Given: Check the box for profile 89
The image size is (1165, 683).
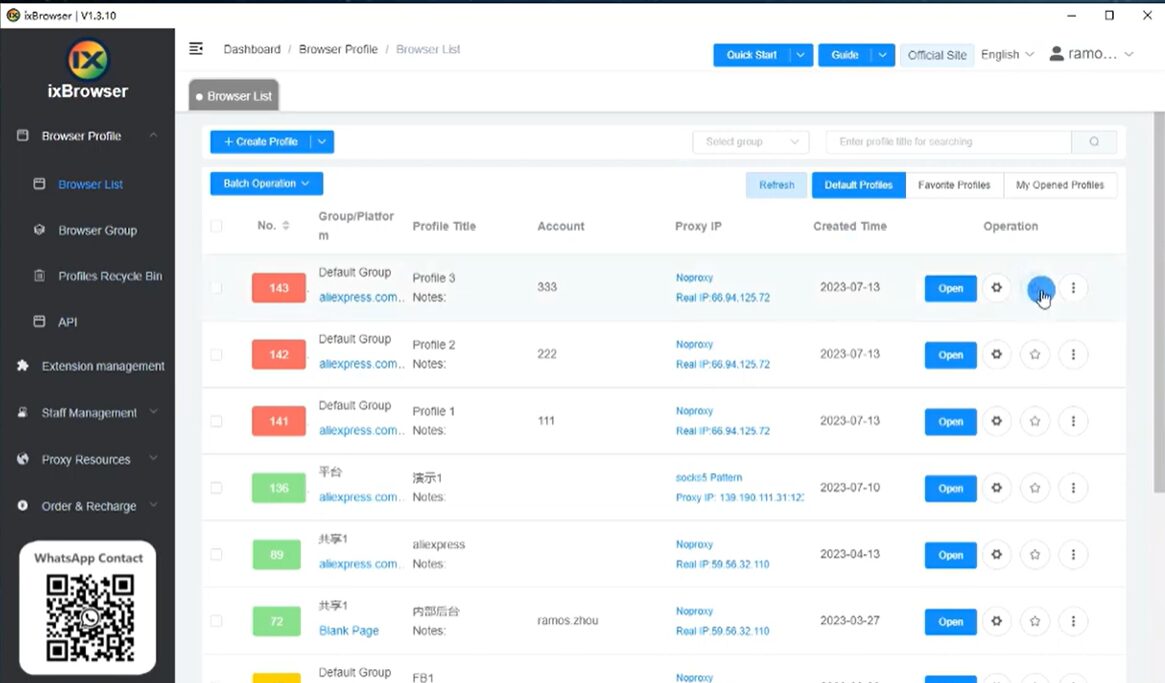Looking at the screenshot, I should 216,554.
